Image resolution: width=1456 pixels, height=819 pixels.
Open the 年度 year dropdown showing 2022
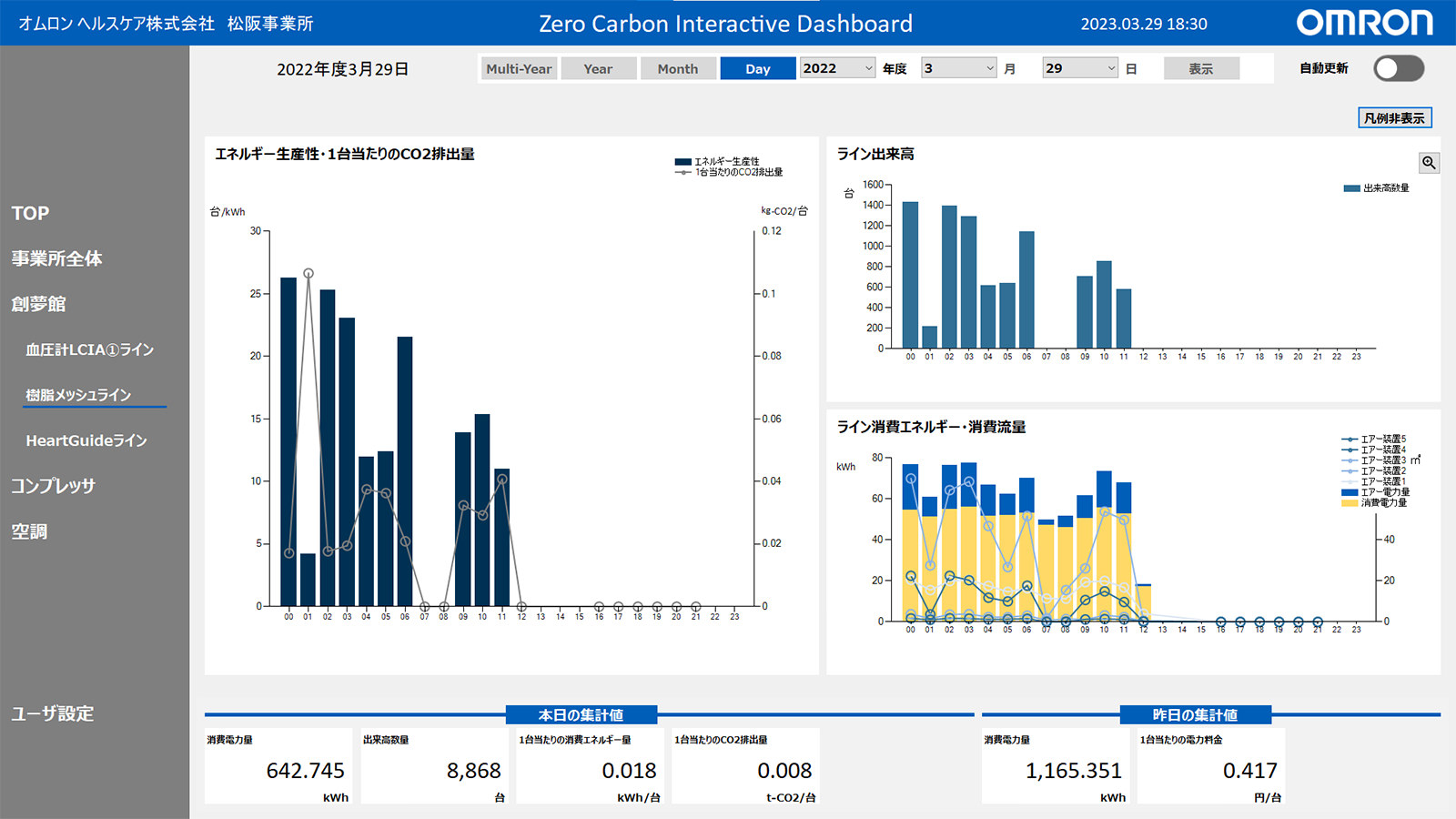(837, 68)
